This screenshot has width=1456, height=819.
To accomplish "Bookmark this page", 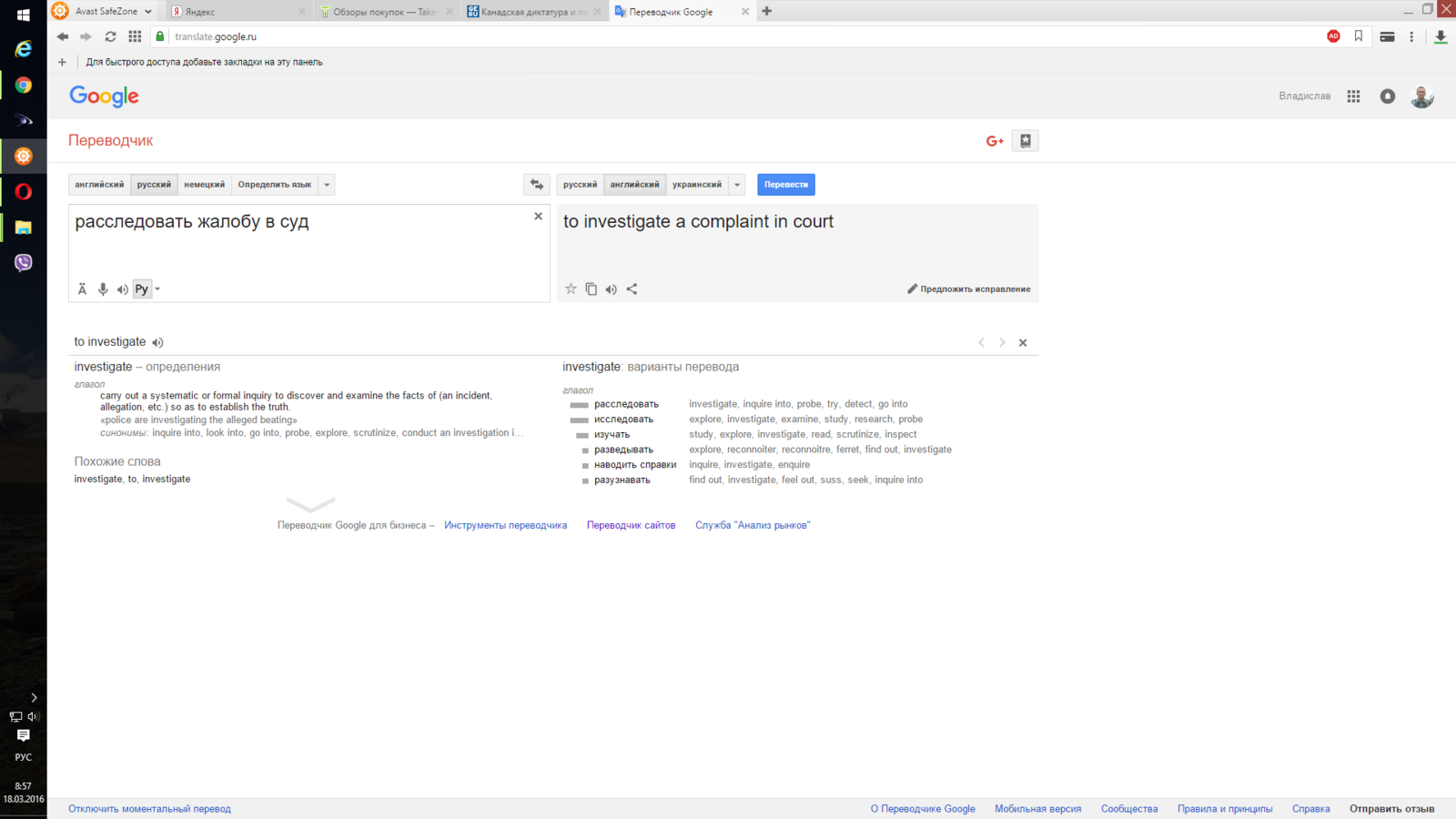I will (1359, 36).
